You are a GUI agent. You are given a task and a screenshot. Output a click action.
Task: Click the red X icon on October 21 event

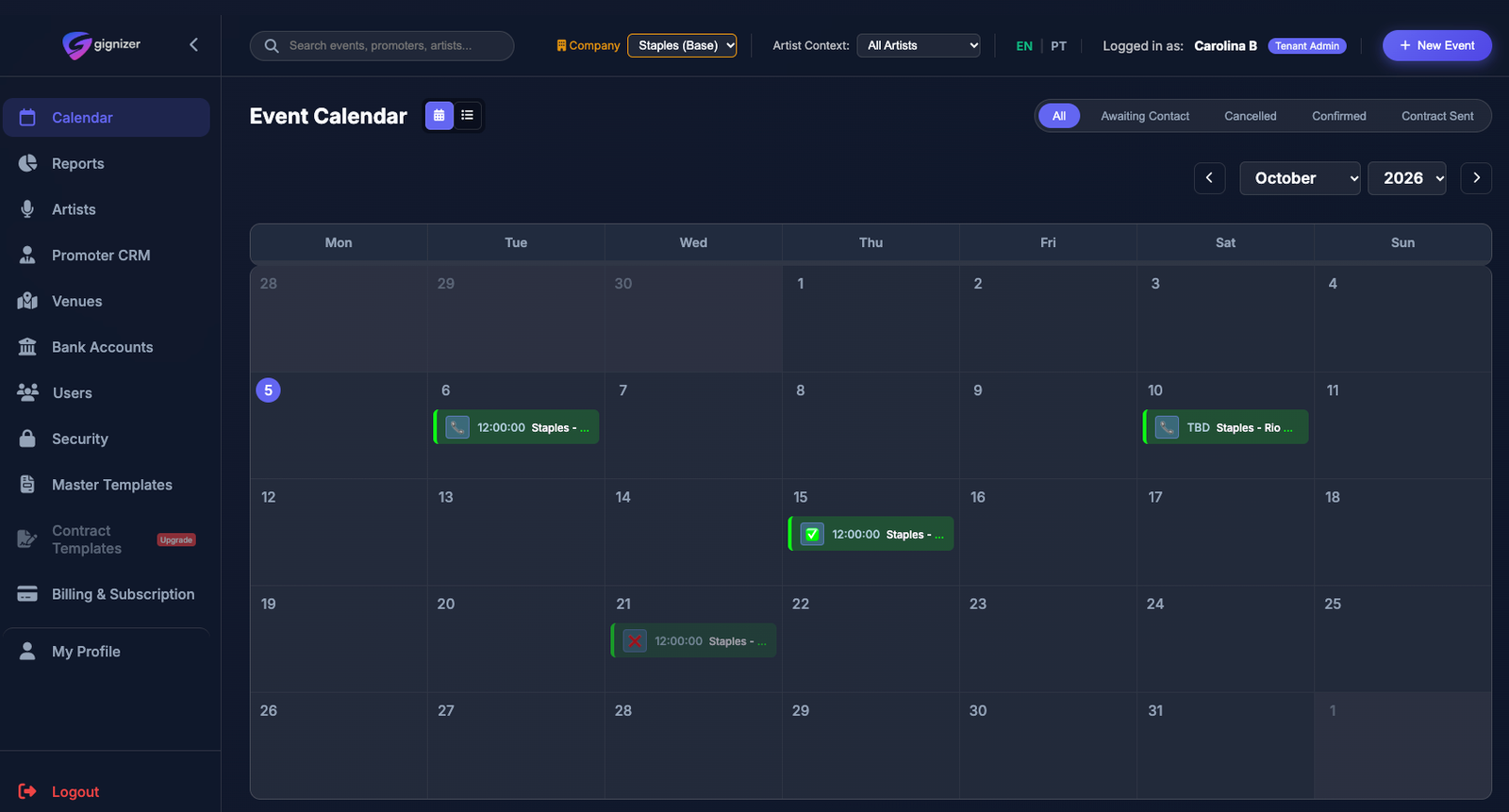[x=635, y=641]
